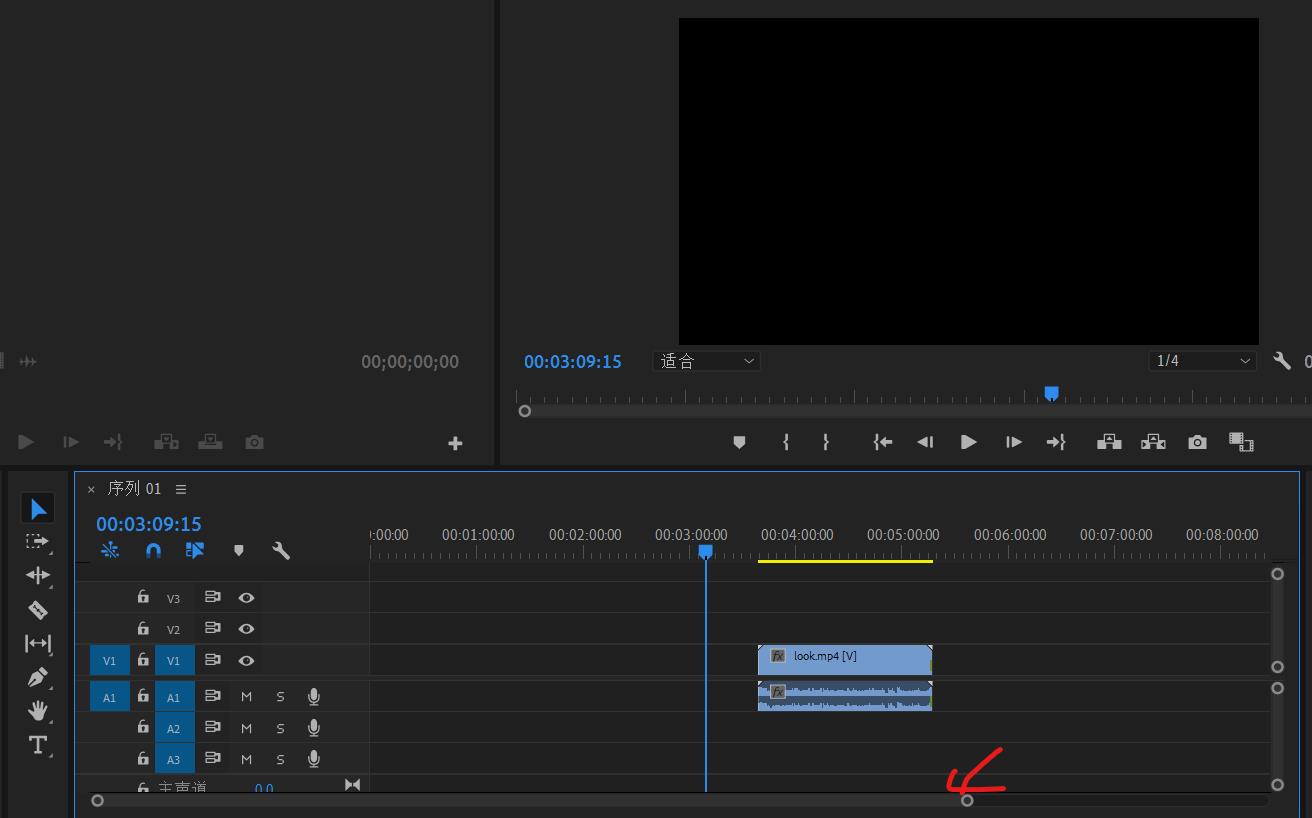Solo audio track A2

(x=280, y=728)
